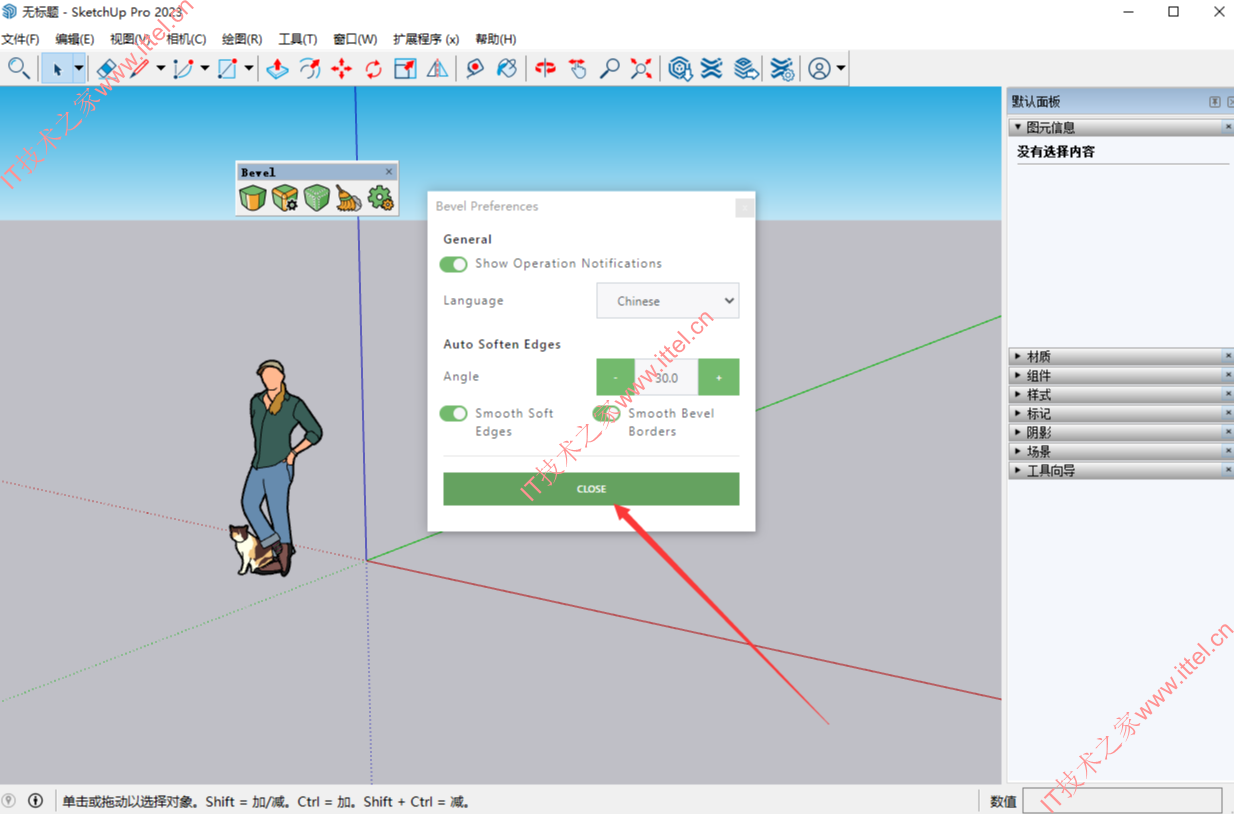Viewport: 1234px width, 814px height.
Task: Click the Zoom Extents tool
Action: [x=641, y=68]
